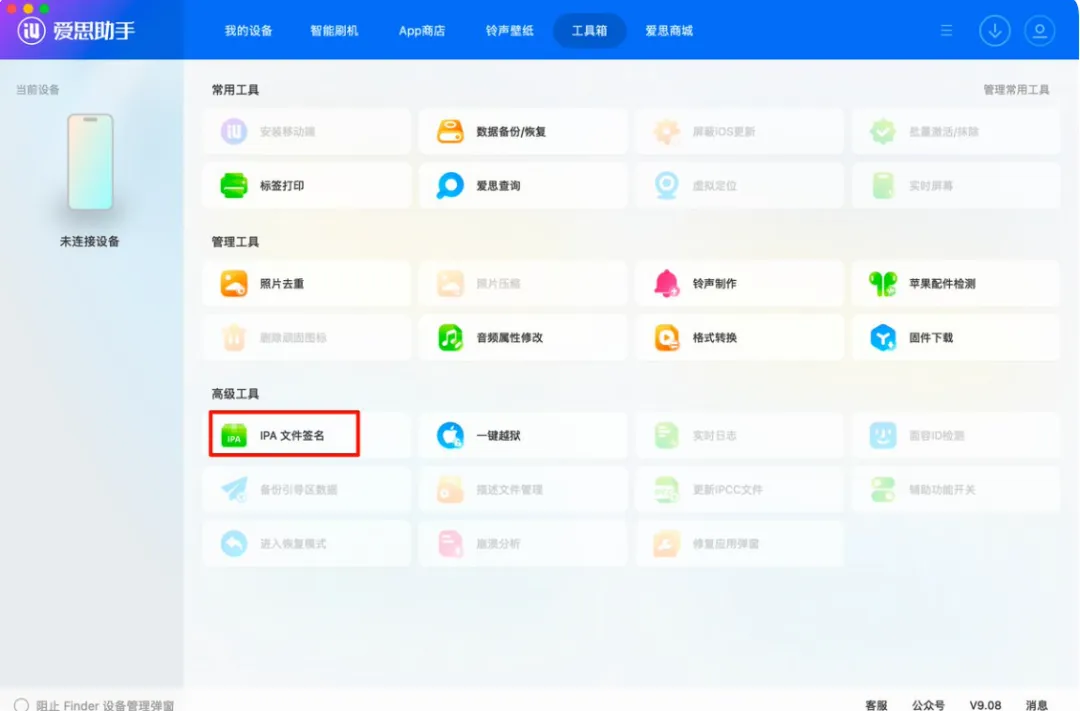Open the 修复应用弹窗 tool
This screenshot has height=711, width=1080.
[x=740, y=544]
